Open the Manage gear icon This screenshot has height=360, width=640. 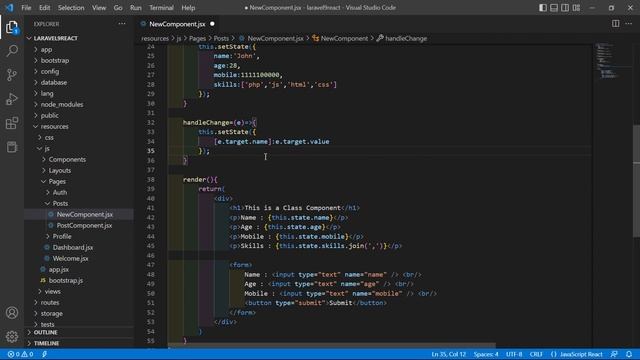pyautogui.click(x=12, y=336)
